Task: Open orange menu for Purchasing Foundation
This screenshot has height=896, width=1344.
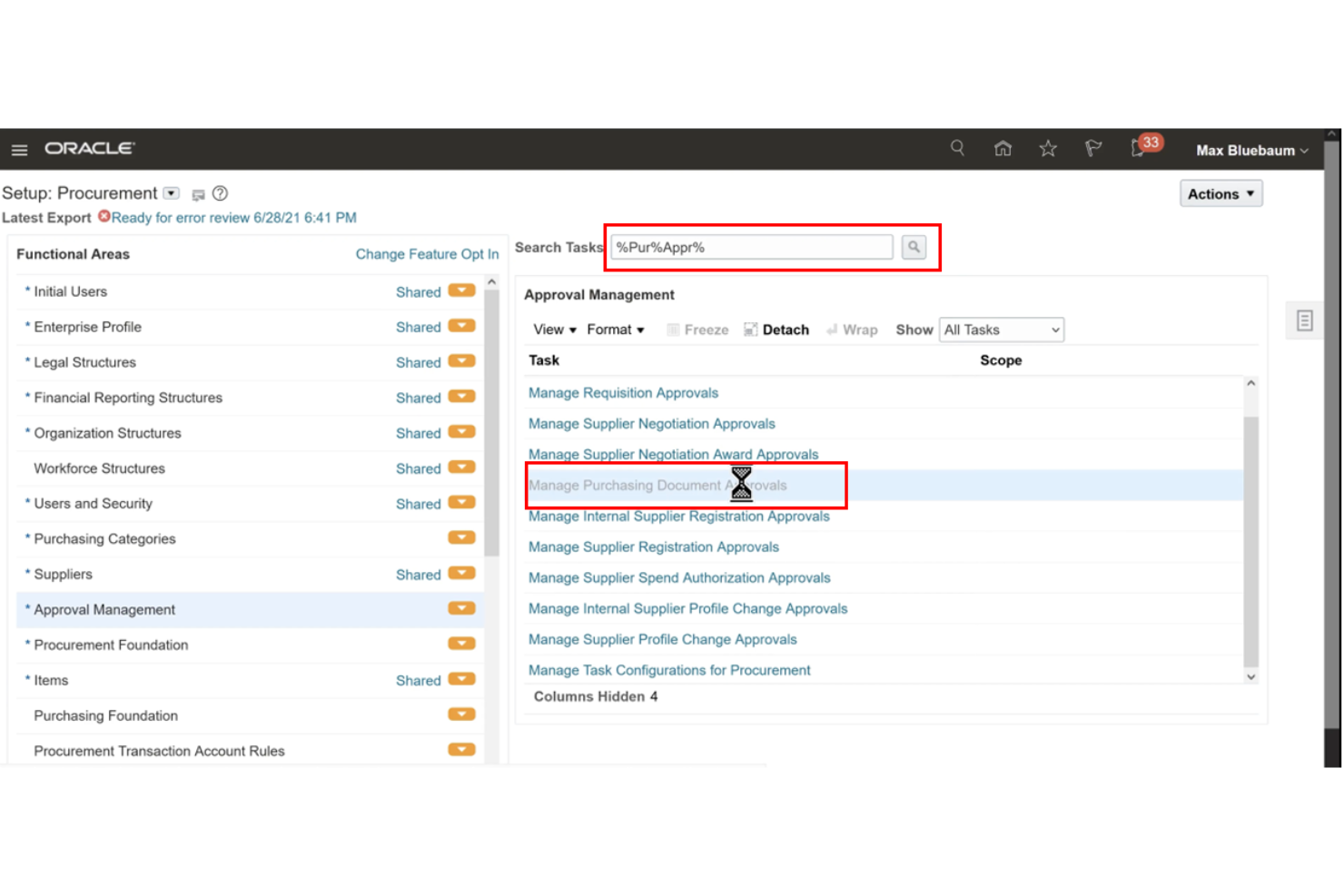Action: [x=461, y=715]
